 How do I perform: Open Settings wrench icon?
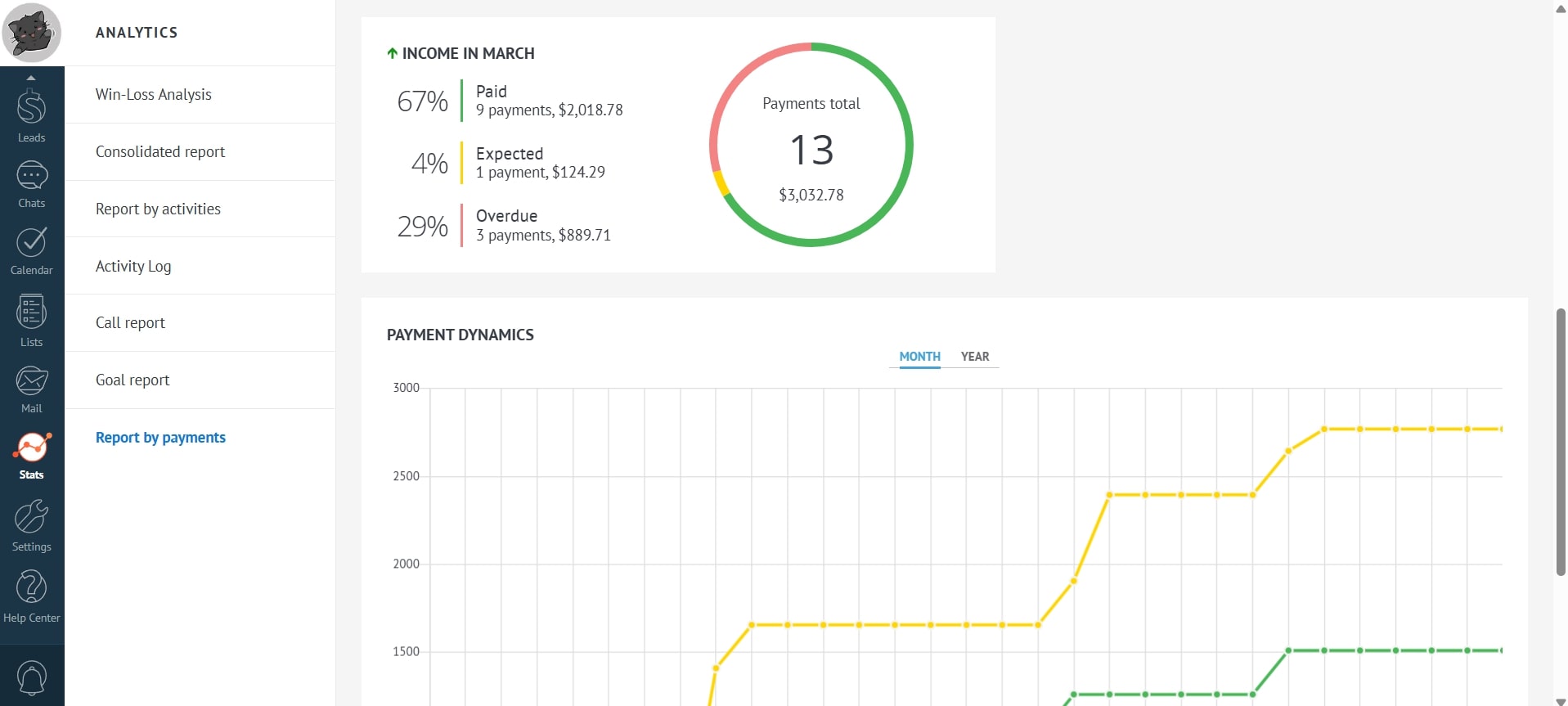pos(31,518)
